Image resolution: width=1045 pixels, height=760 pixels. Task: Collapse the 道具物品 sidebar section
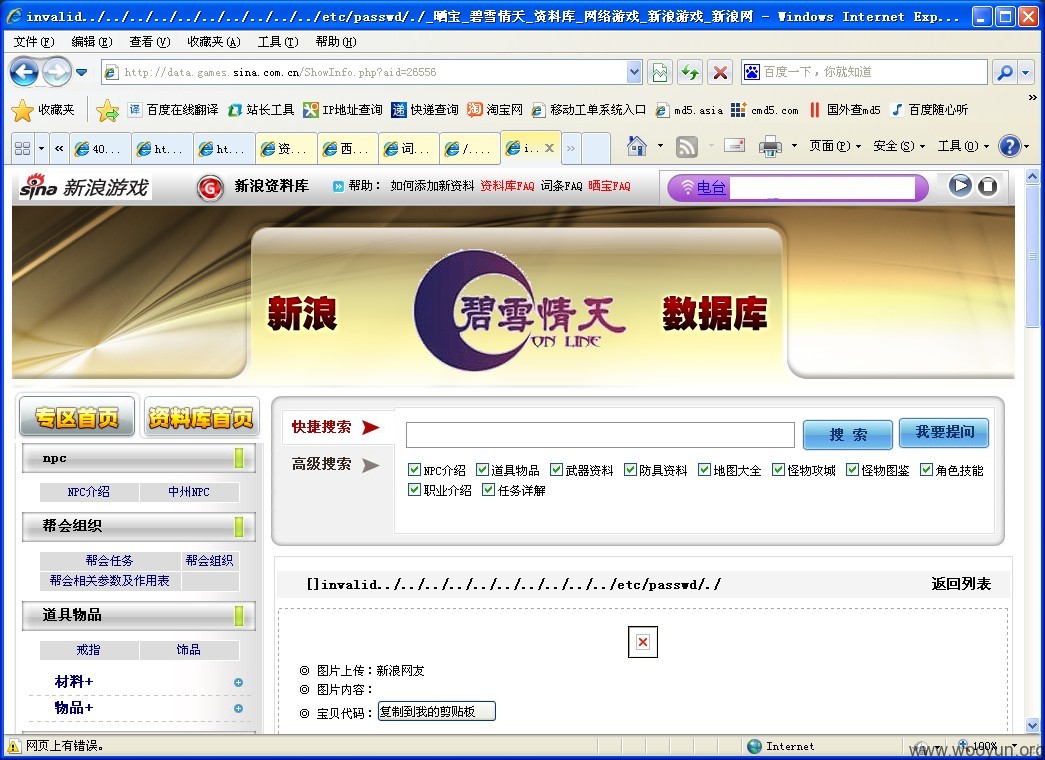click(239, 615)
